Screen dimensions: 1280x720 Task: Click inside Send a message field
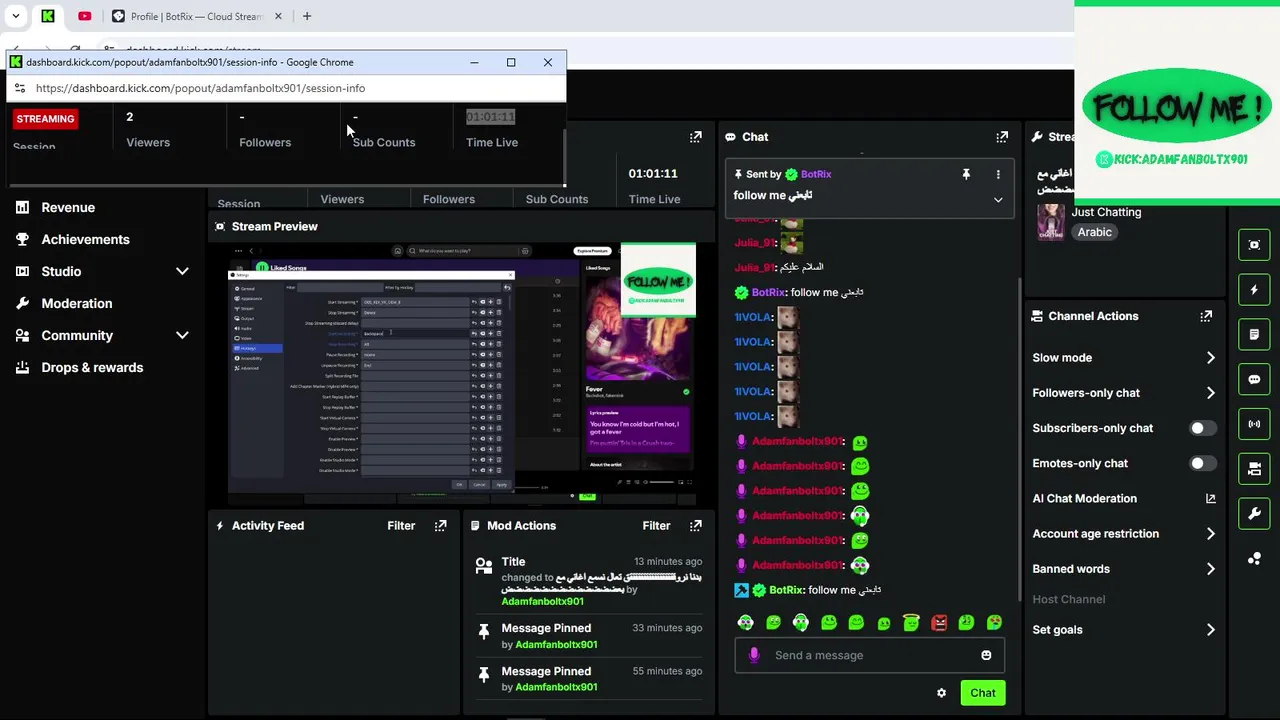[x=870, y=655]
